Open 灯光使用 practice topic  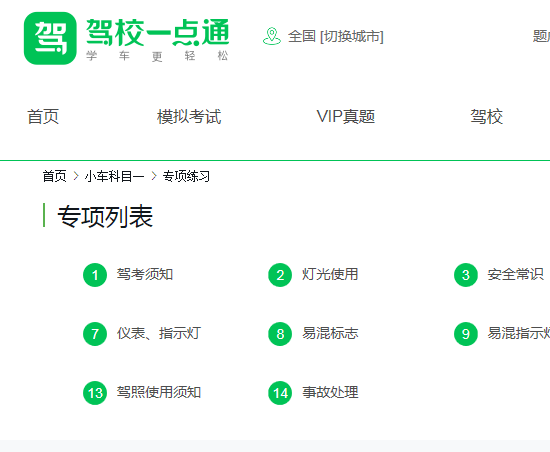tap(330, 274)
